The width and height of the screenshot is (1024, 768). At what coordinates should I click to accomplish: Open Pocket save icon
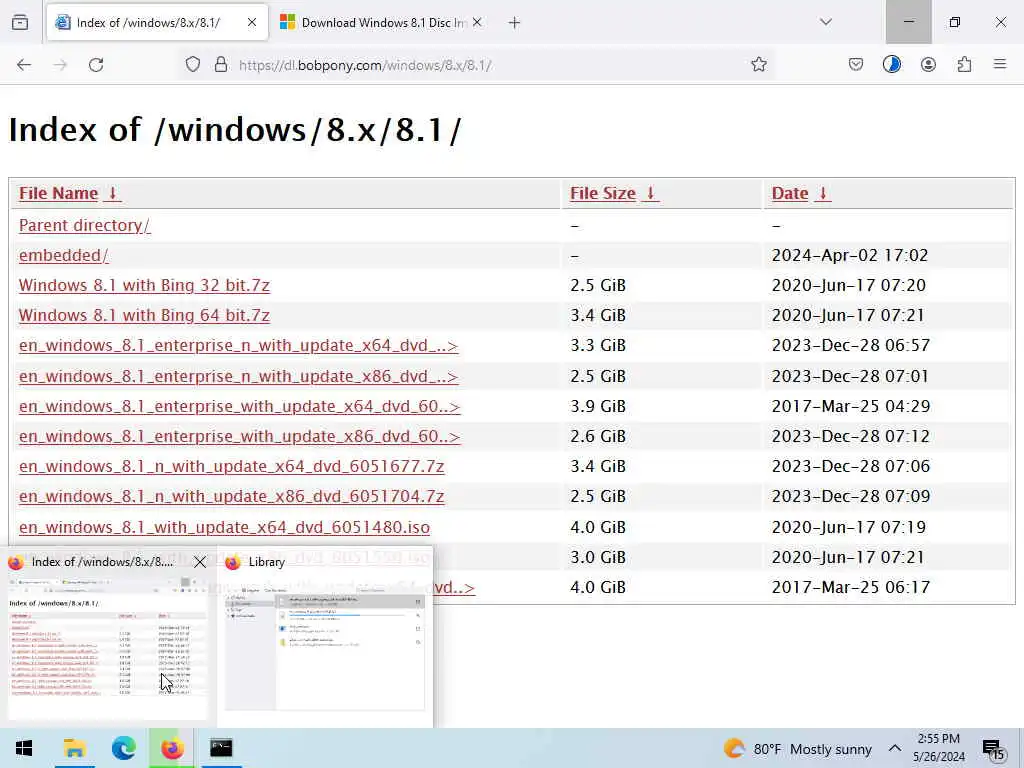[x=856, y=65]
